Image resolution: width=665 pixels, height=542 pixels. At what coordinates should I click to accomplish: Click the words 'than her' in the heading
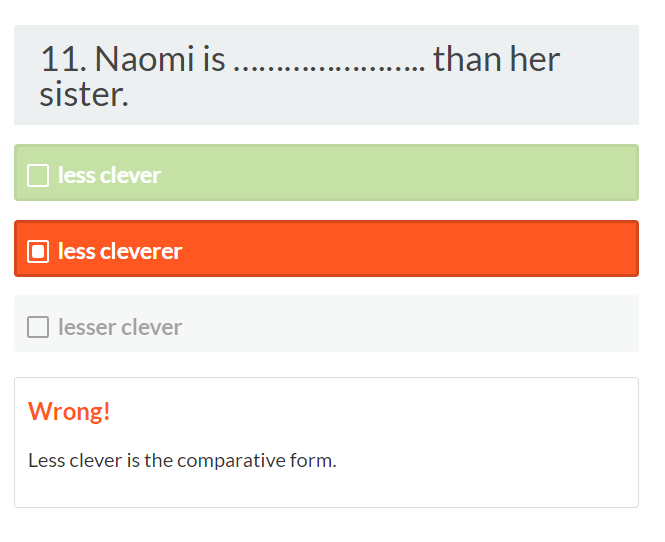pos(496,60)
